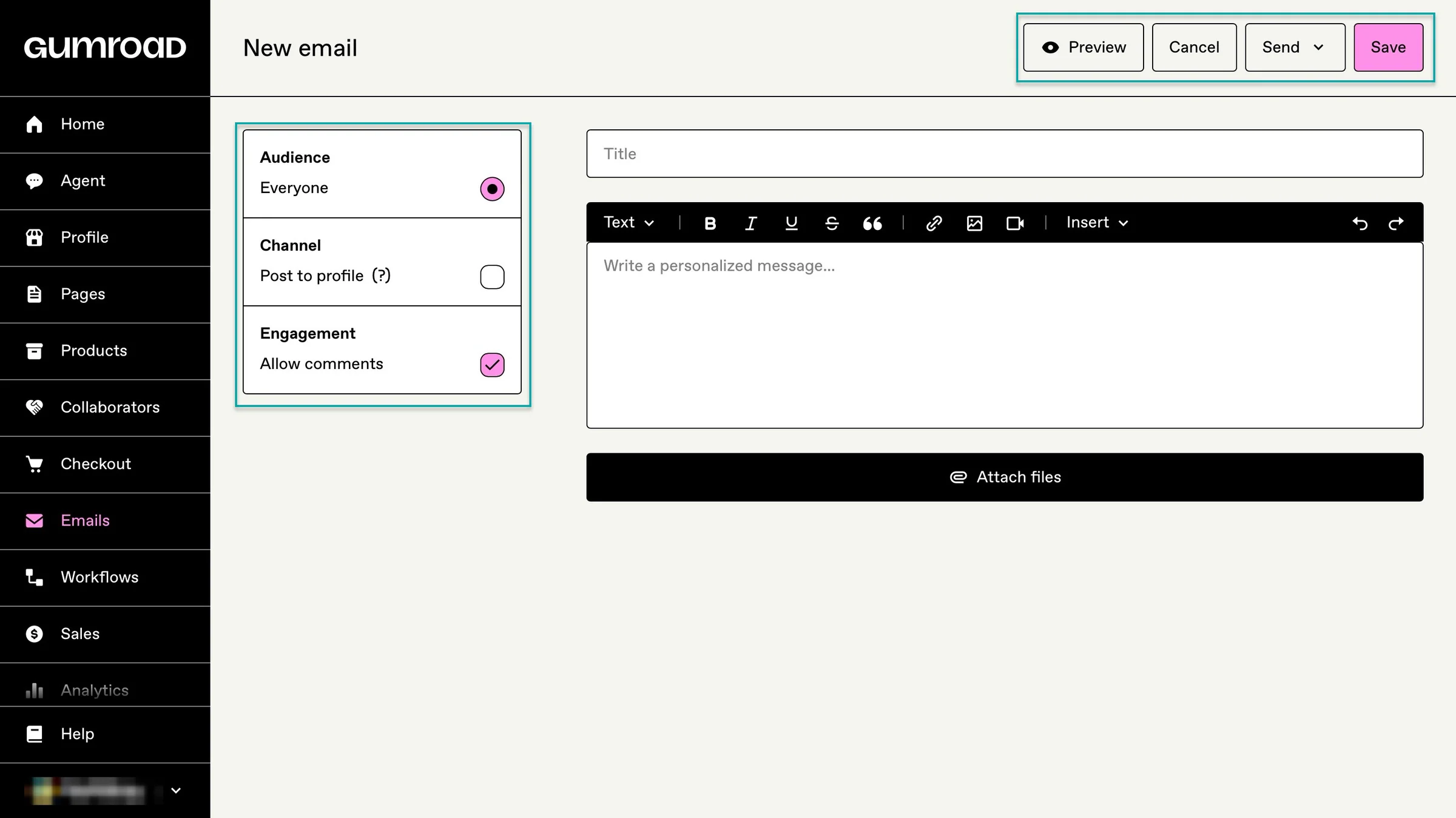This screenshot has height=818, width=1456.
Task: Apply underline formatting
Action: 791,223
